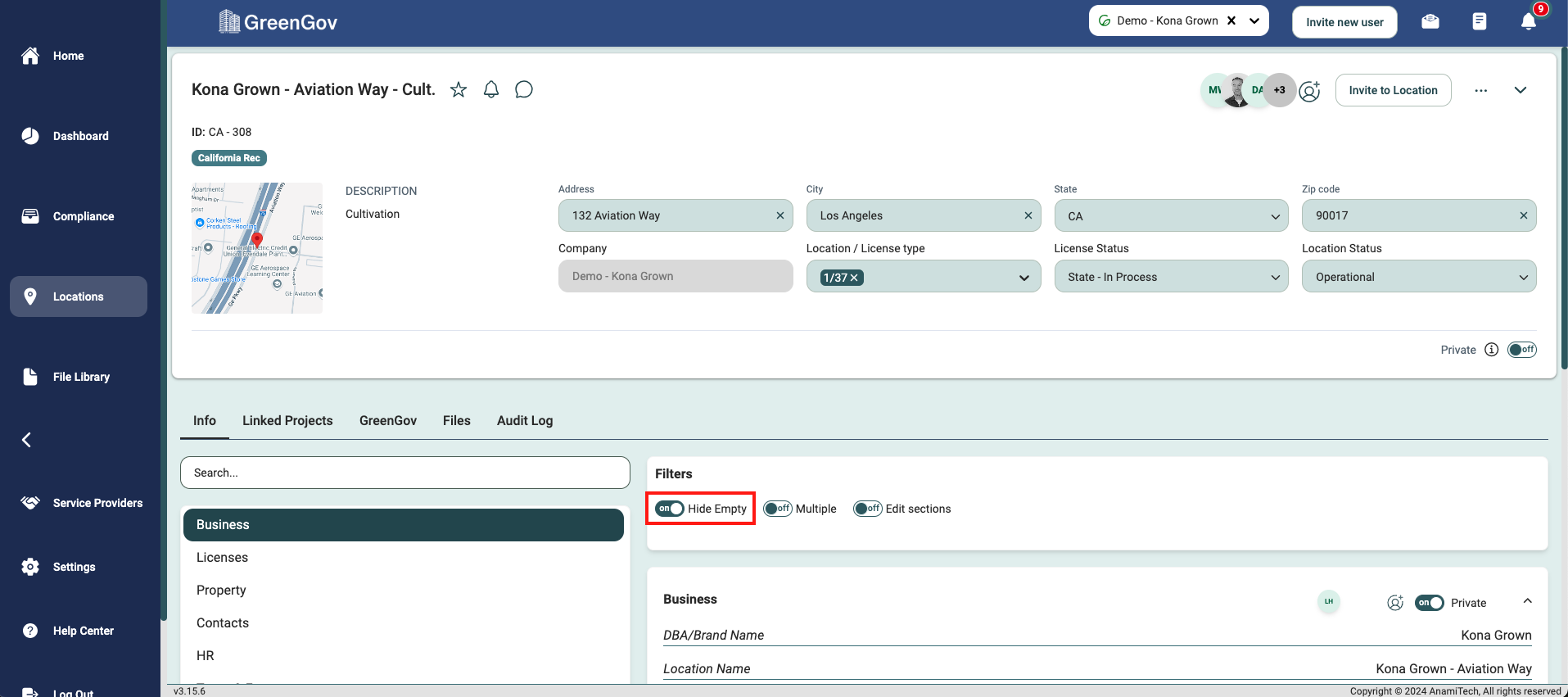Screen dimensions: 1568x697
Task: Click the LH avatar in Business section
Action: (1329, 602)
